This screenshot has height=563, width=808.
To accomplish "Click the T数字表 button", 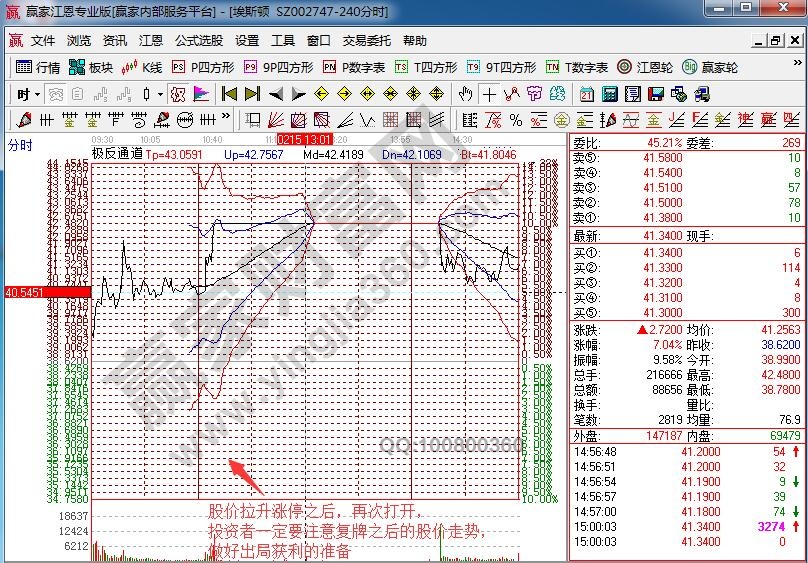I will click(578, 68).
